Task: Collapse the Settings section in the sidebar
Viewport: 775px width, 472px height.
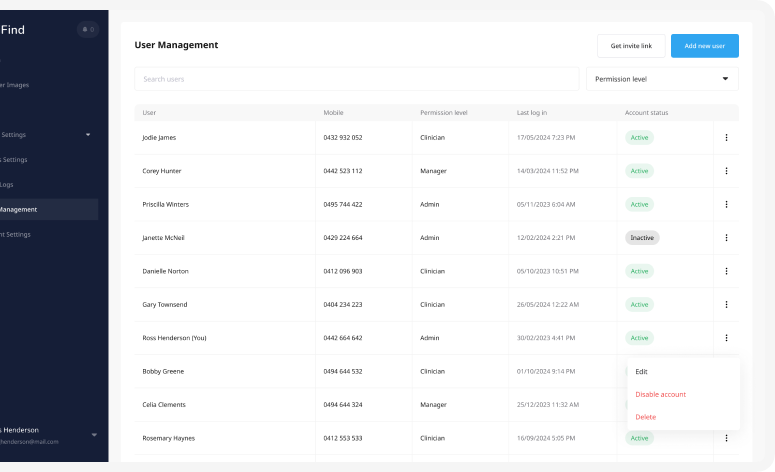Action: [x=87, y=135]
